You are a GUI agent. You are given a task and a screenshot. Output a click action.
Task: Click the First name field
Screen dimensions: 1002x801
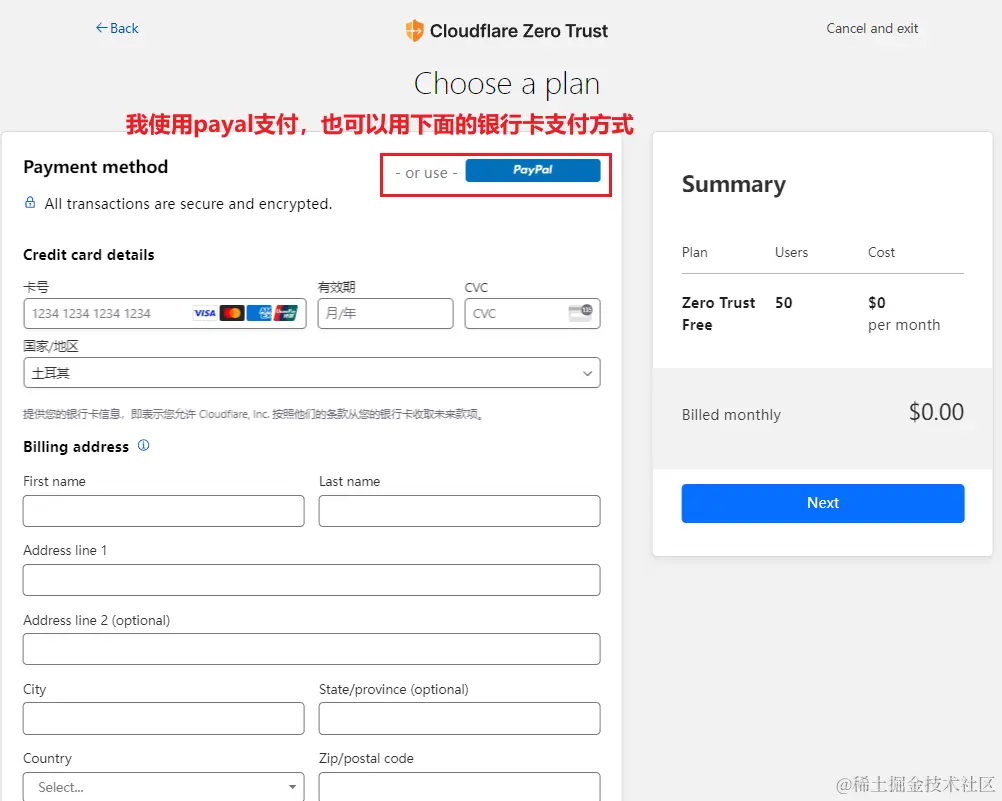point(164,511)
